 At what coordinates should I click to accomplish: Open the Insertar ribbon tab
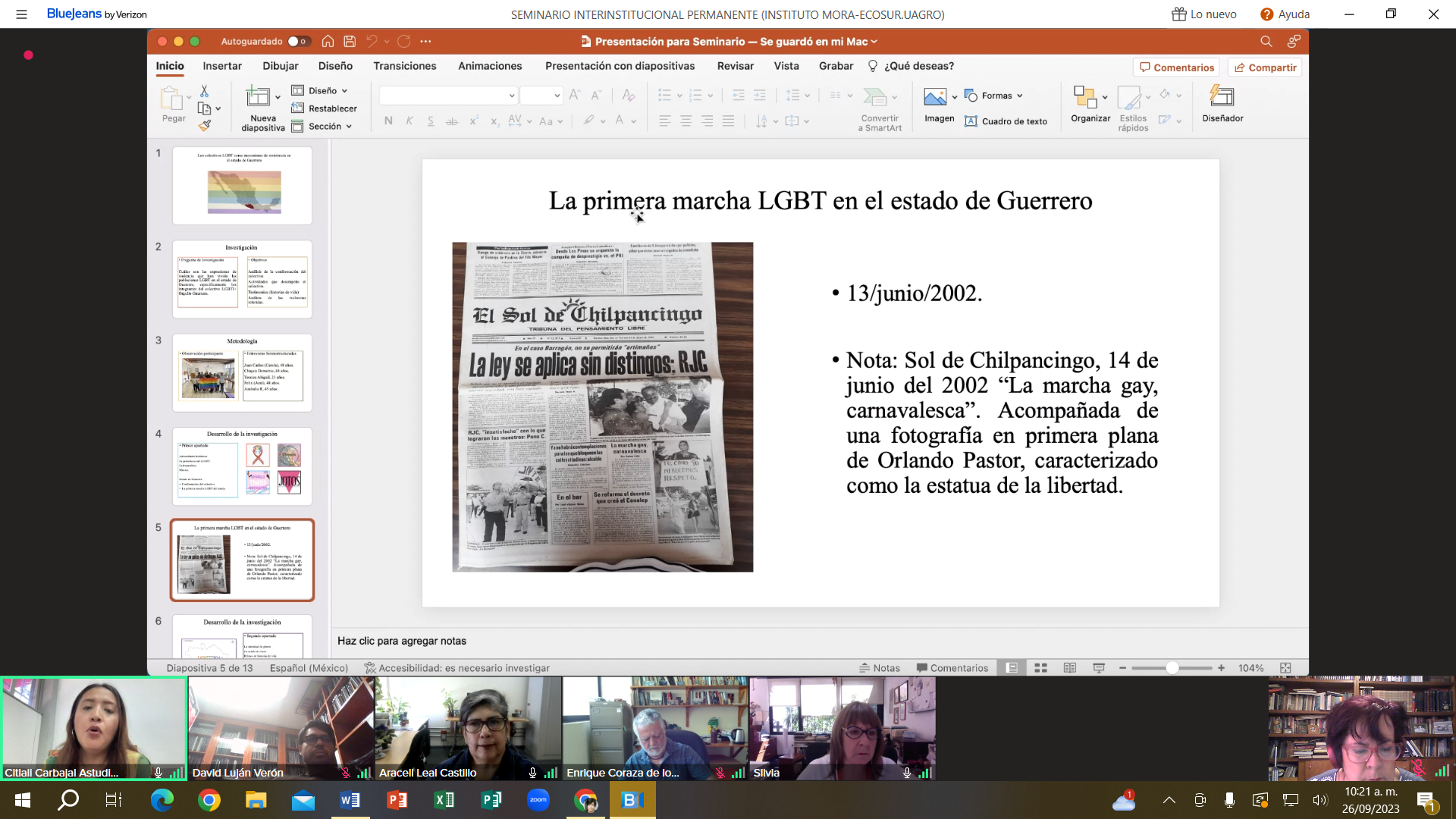tap(222, 66)
